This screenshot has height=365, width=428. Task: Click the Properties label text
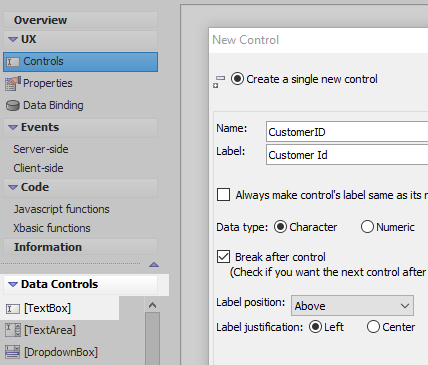pos(48,83)
